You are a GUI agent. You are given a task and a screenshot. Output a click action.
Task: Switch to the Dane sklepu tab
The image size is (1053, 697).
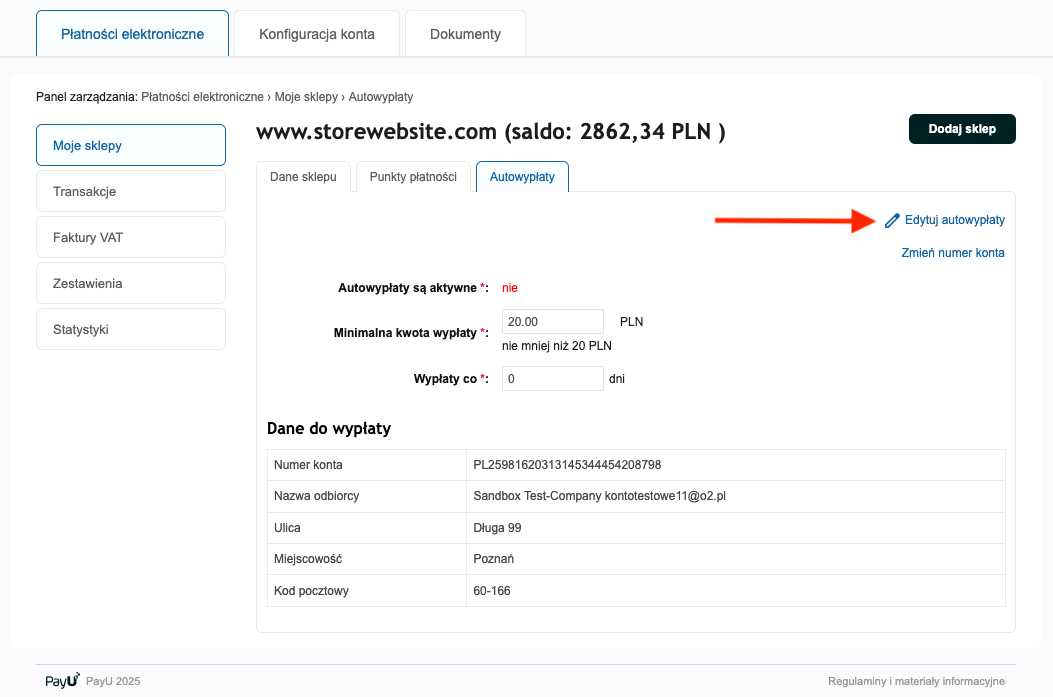coord(303,176)
